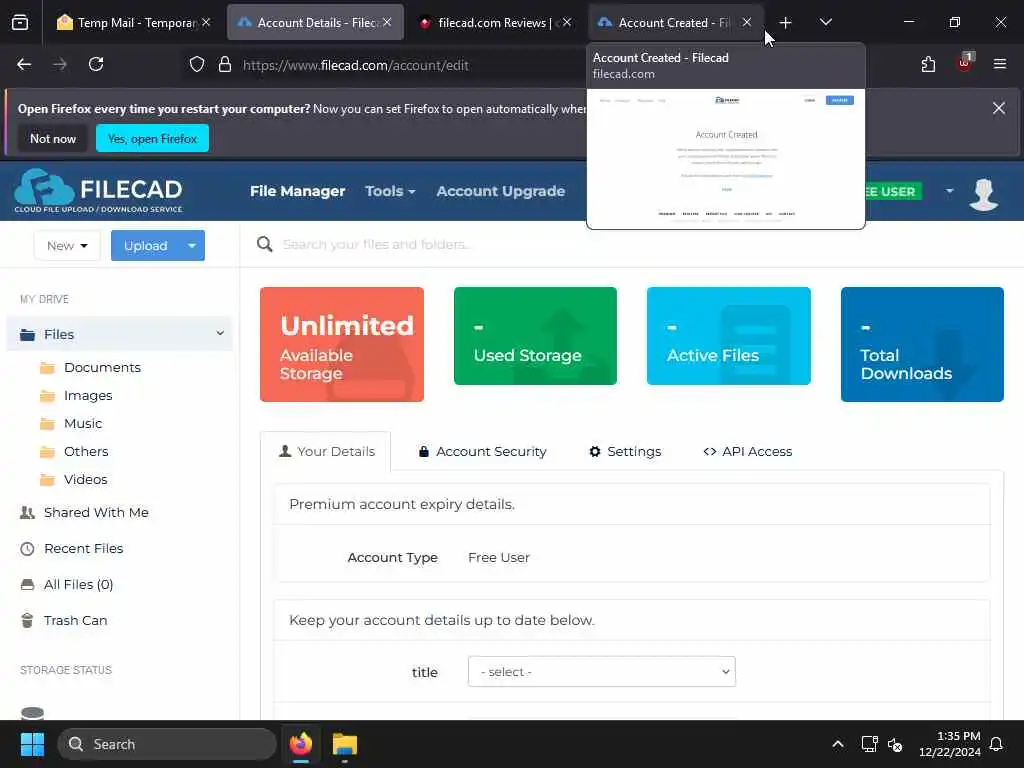The width and height of the screenshot is (1024, 768).
Task: Open the Trash Can link
Action: click(75, 620)
